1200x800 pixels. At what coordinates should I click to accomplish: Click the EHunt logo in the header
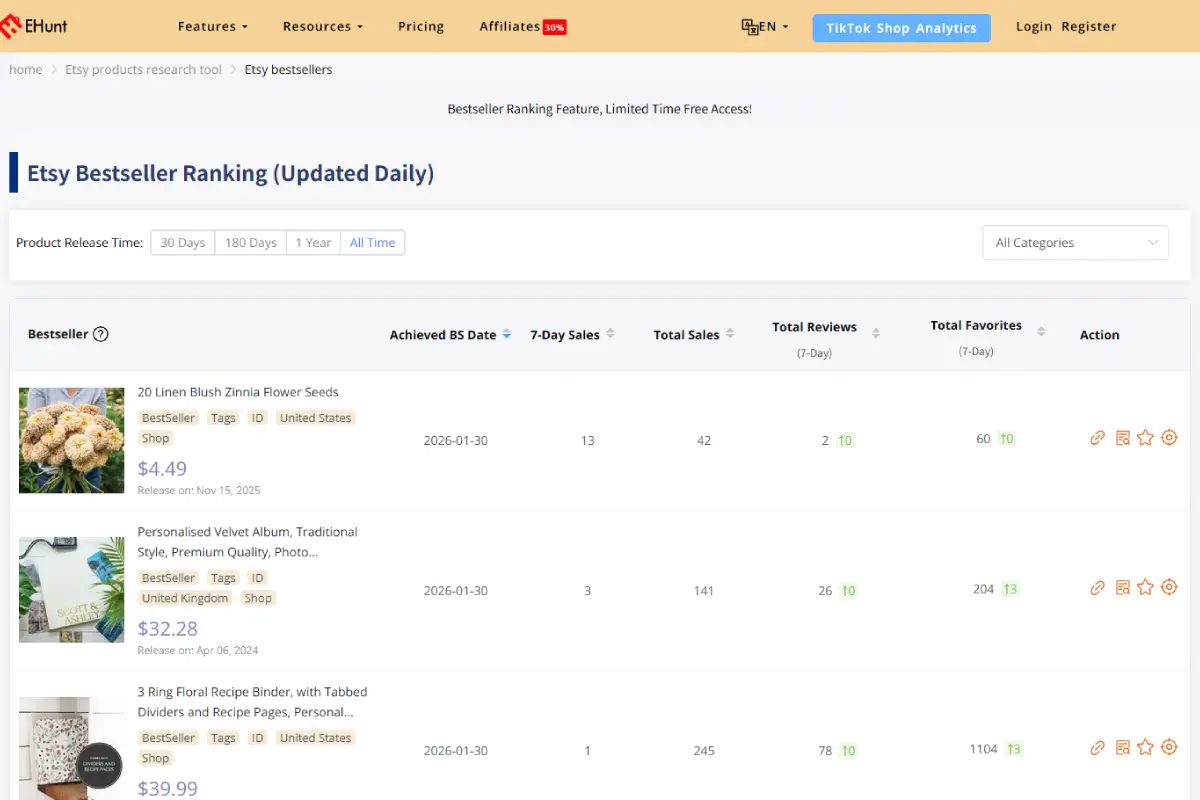(x=35, y=27)
